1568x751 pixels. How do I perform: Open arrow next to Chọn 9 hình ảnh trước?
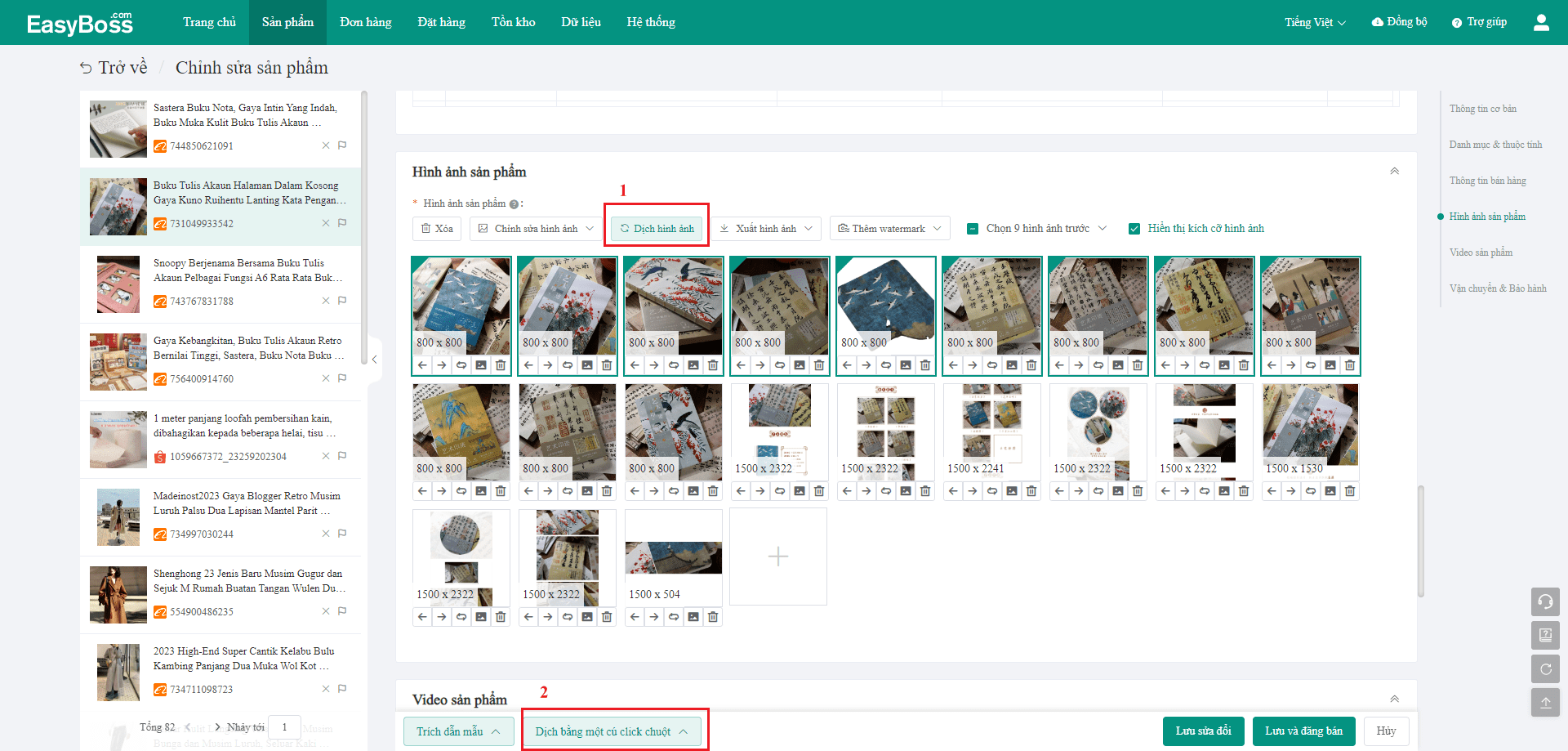[1102, 229]
